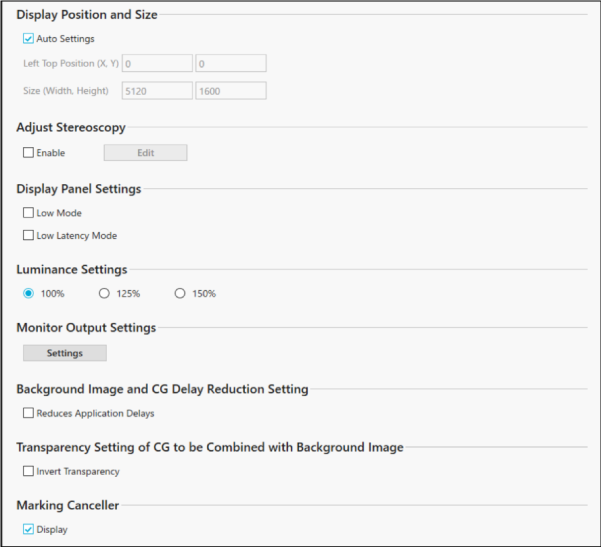Click the Left Top Position X field
601x547 pixels.
point(157,63)
